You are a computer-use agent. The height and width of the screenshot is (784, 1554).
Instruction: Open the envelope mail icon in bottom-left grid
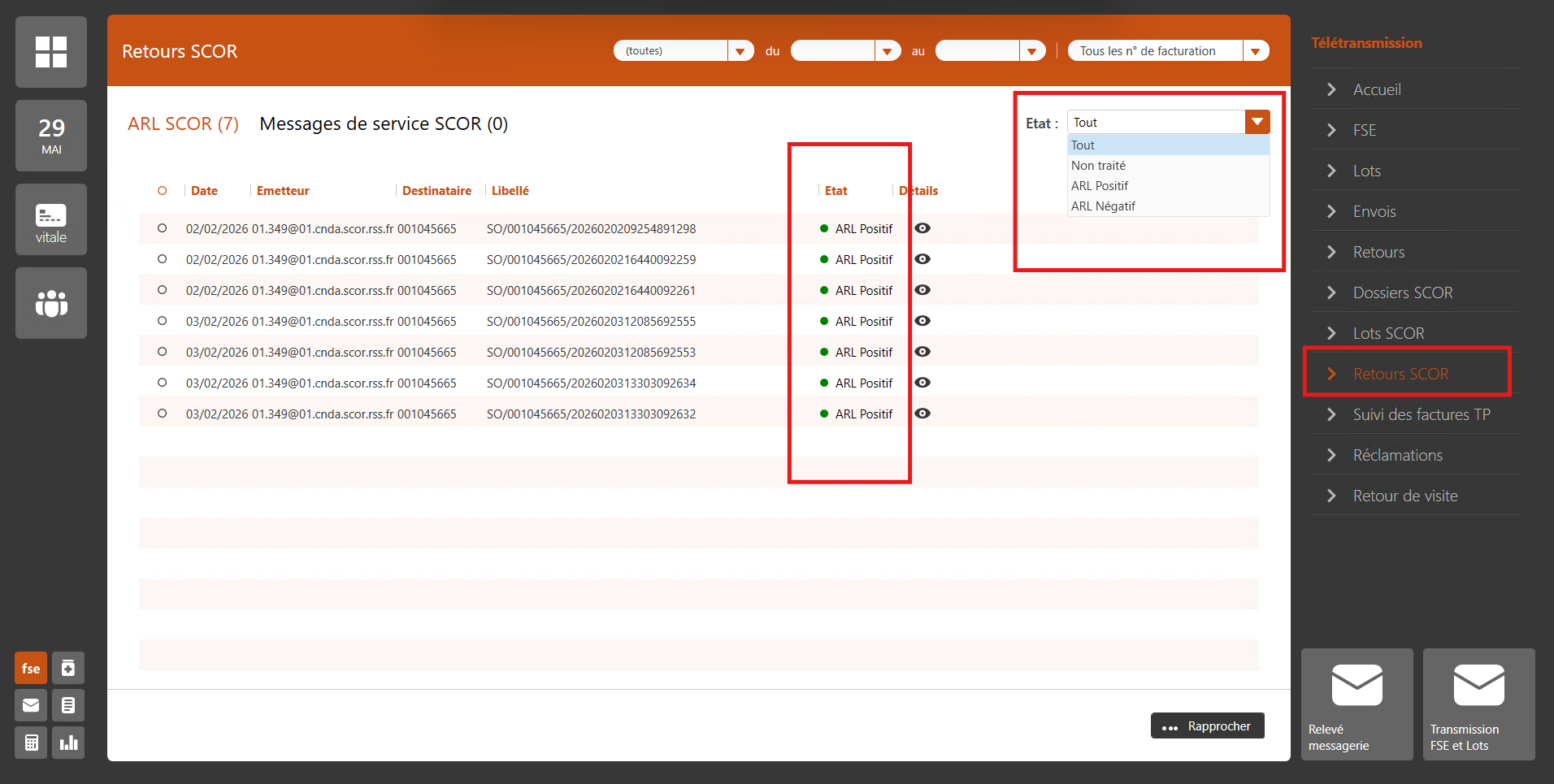coord(31,705)
